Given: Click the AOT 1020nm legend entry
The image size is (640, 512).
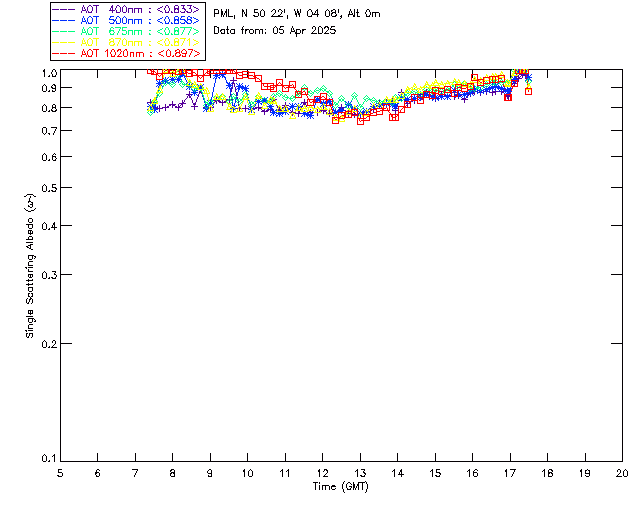Looking at the screenshot, I should click(126, 53).
